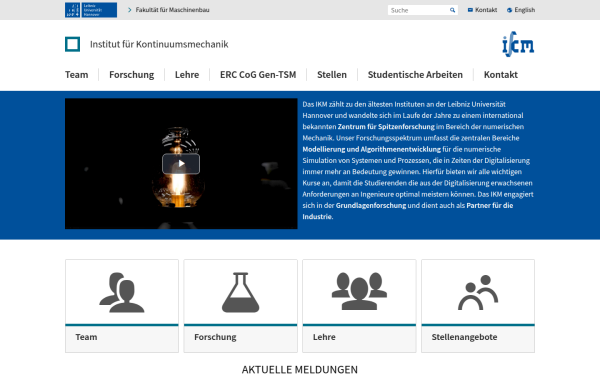Play the light bulb video
The image size is (600, 375).
tap(181, 164)
